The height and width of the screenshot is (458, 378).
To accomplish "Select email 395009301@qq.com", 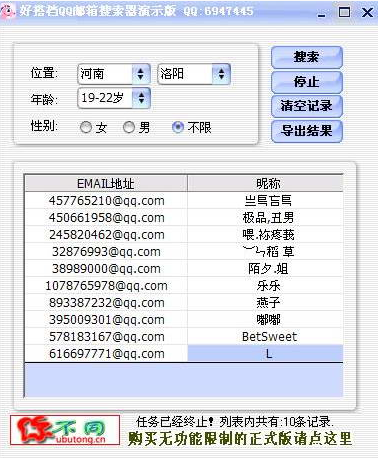I will pos(107,320).
